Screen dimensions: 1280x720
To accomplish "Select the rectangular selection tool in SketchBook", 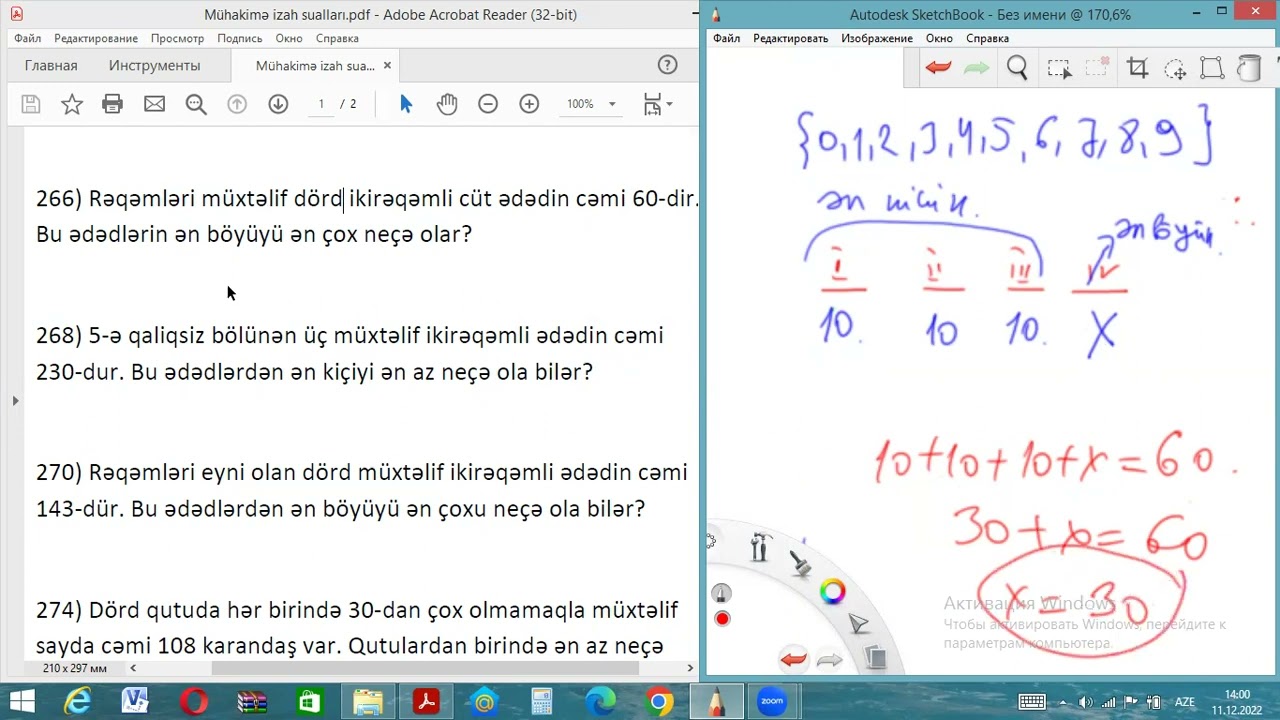I will point(1059,68).
